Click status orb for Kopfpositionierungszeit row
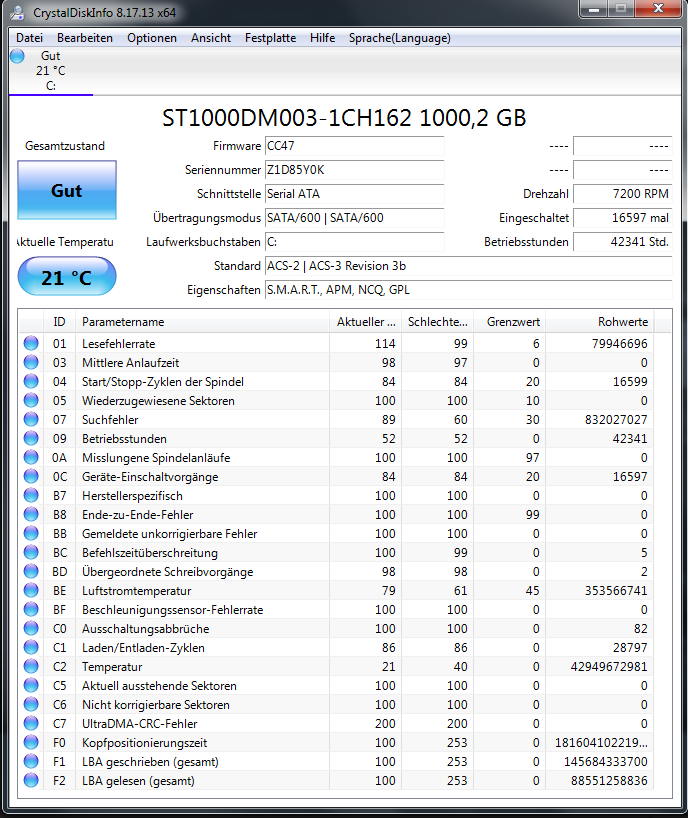Viewport: 688px width, 818px height. pos(31,742)
